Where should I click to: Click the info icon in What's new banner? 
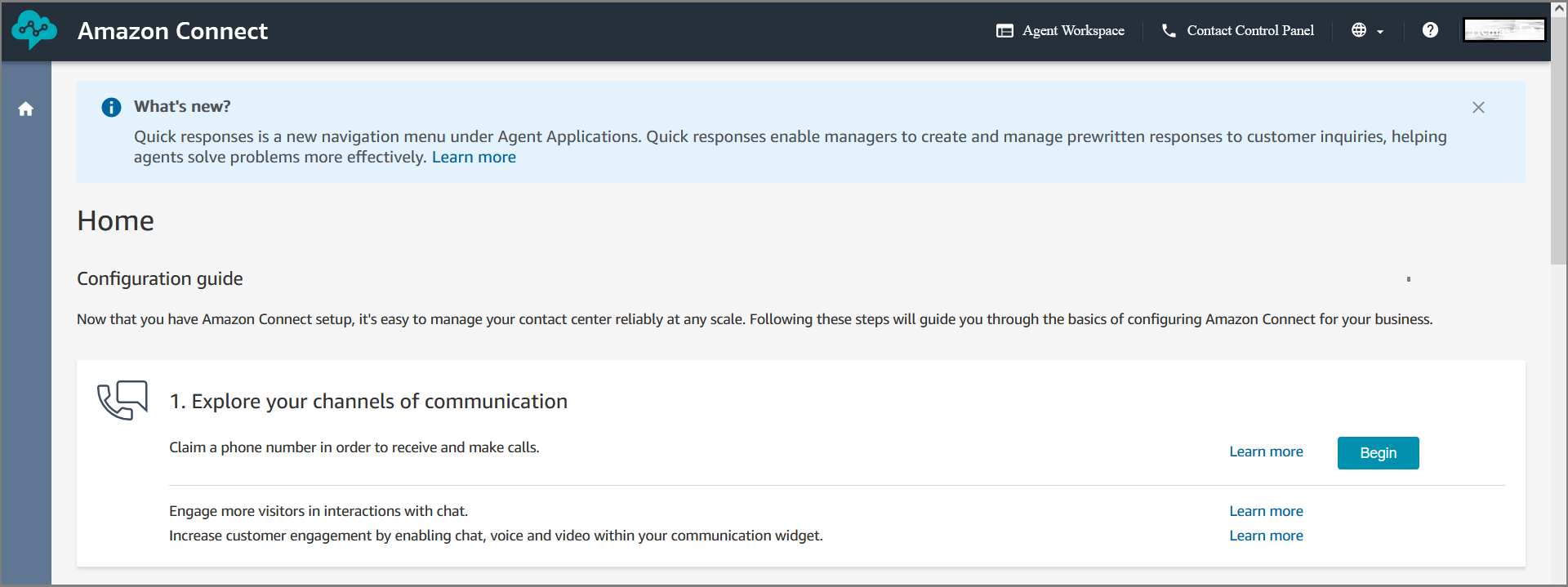[111, 107]
